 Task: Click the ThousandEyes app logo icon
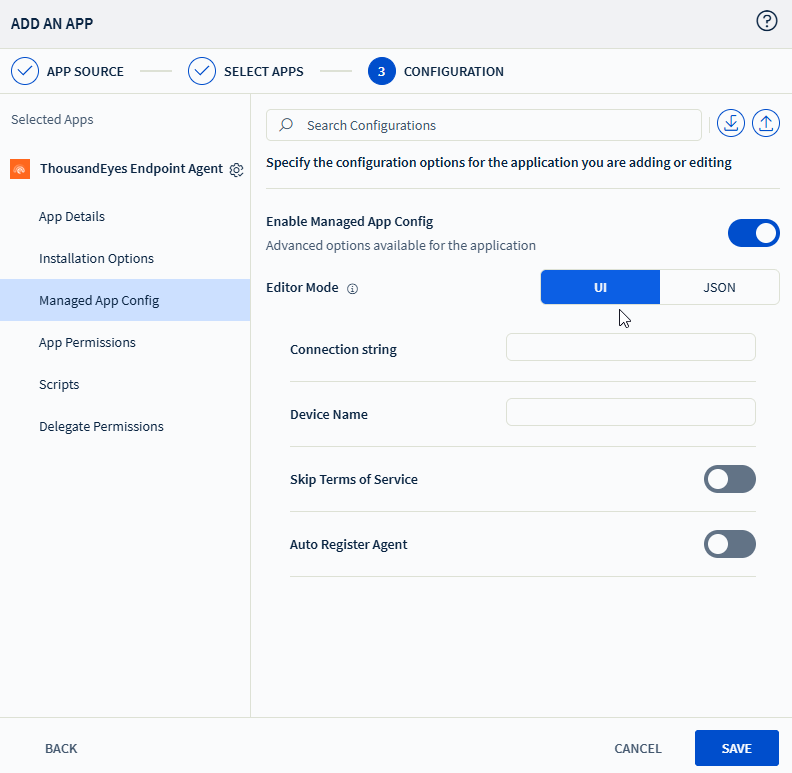20,169
